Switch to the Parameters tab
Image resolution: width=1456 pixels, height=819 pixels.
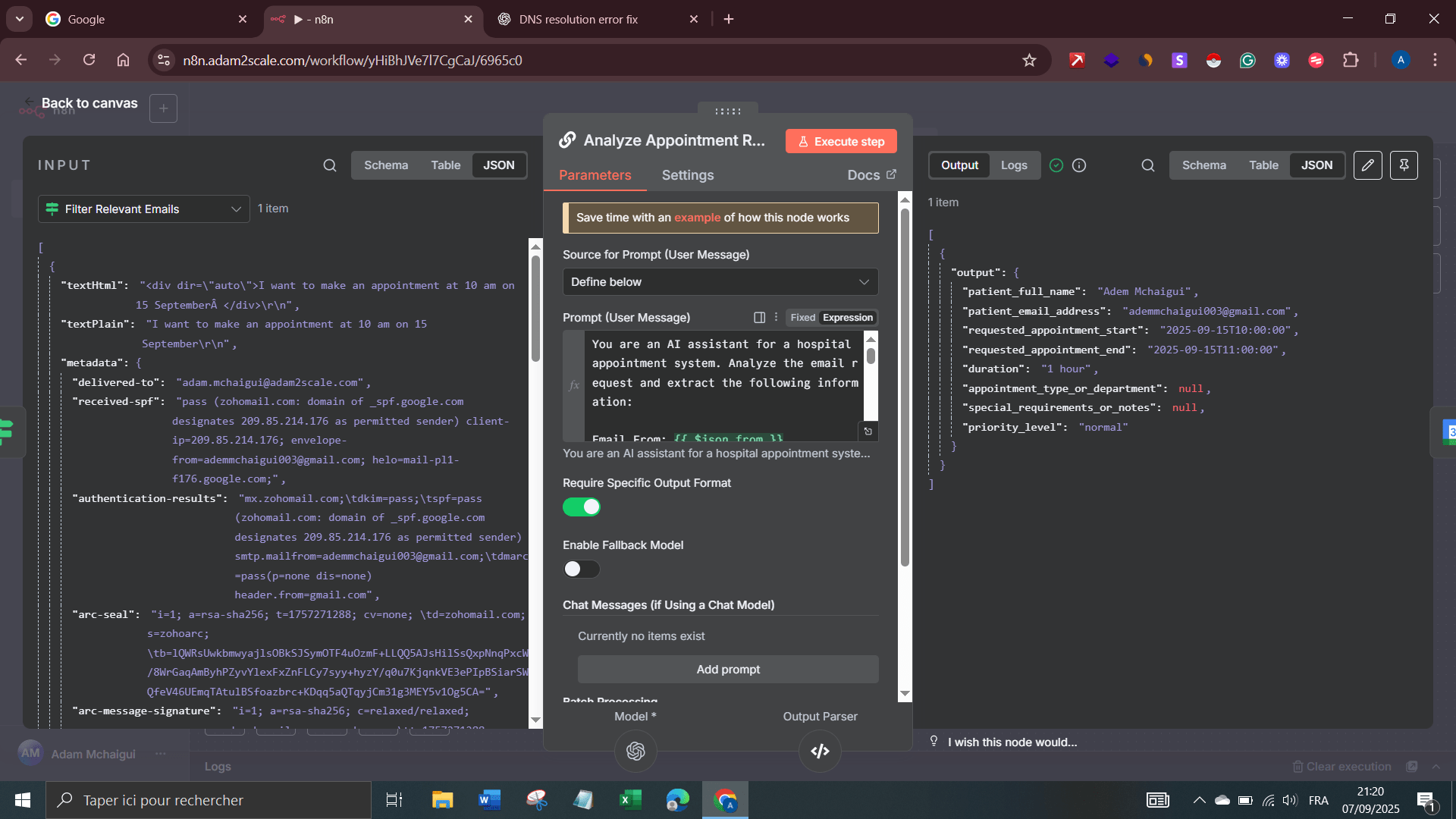tap(595, 175)
